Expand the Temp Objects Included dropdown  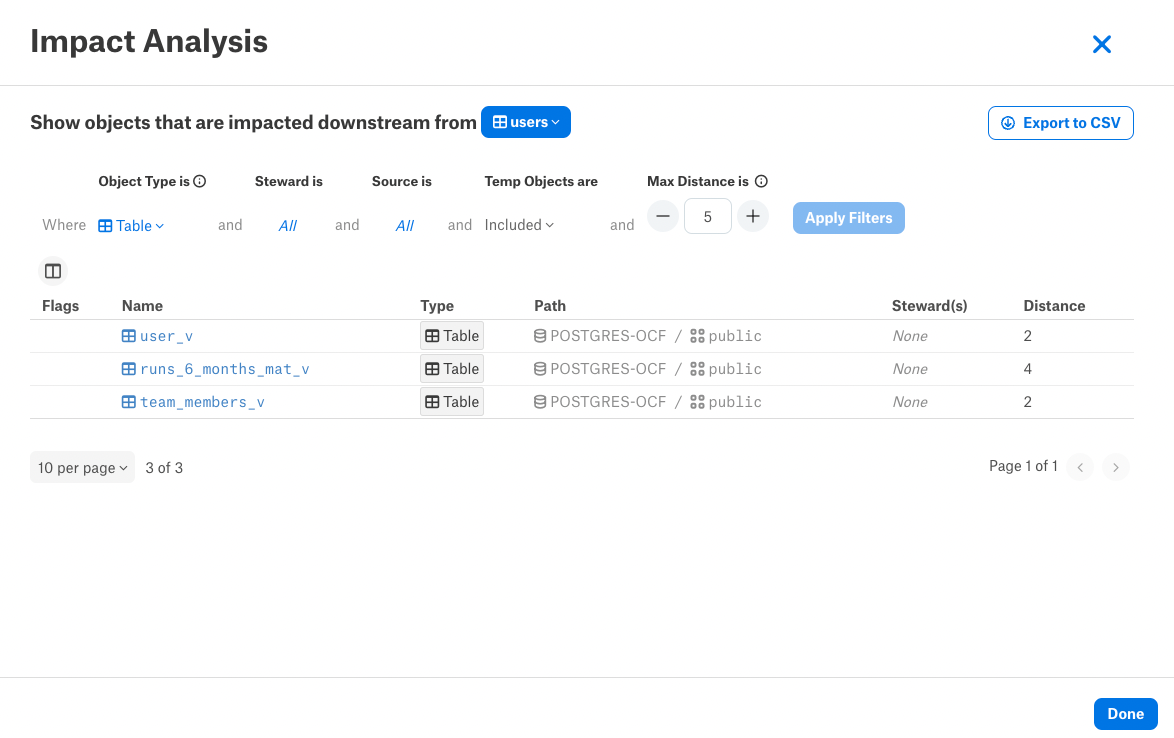coord(519,225)
